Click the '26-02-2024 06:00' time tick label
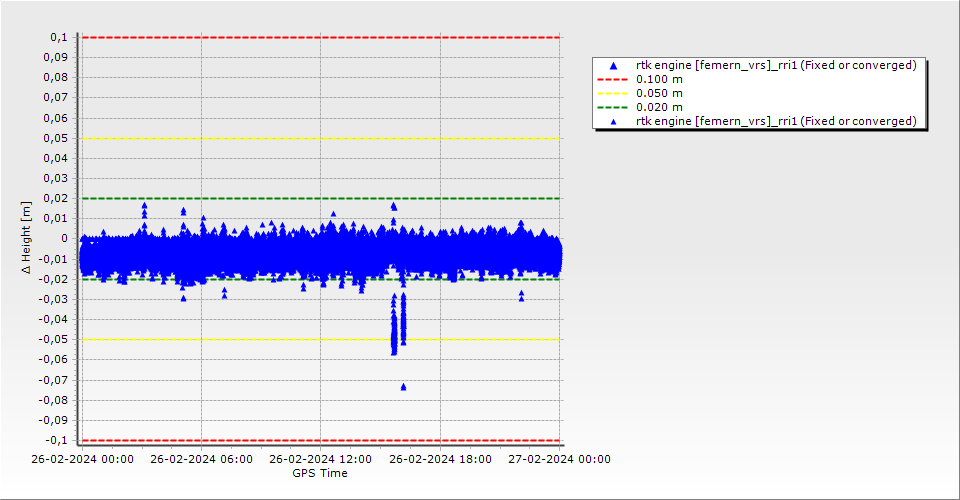 (201, 460)
